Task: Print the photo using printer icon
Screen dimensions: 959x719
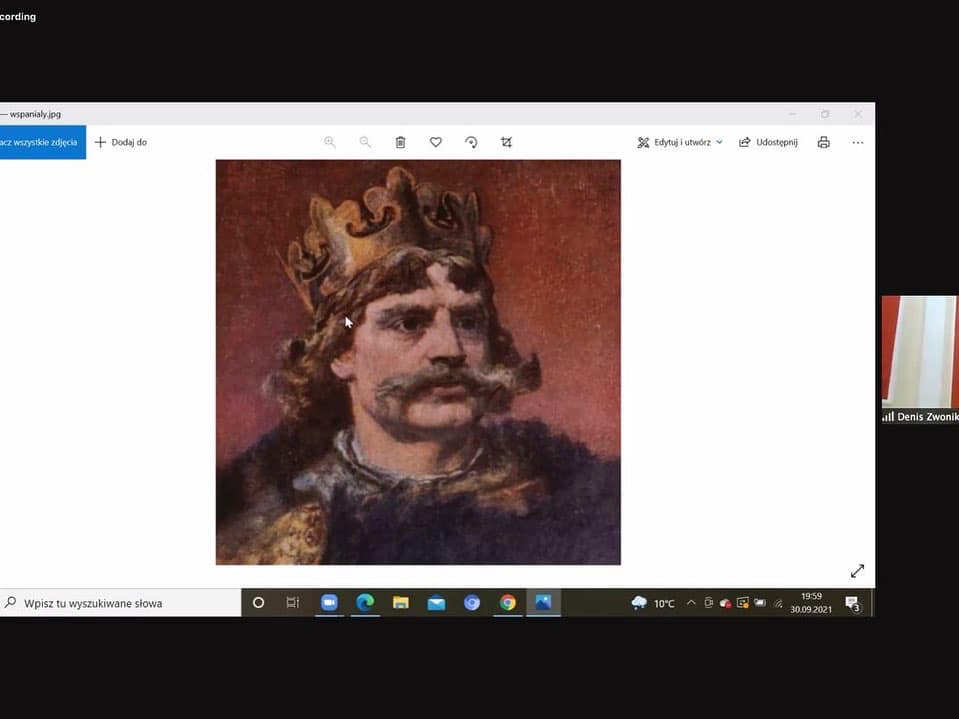Action: click(x=823, y=142)
